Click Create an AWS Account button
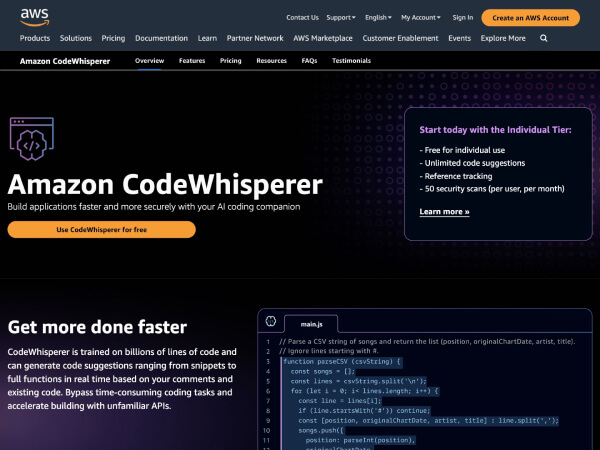The width and height of the screenshot is (600, 450). [x=530, y=17]
